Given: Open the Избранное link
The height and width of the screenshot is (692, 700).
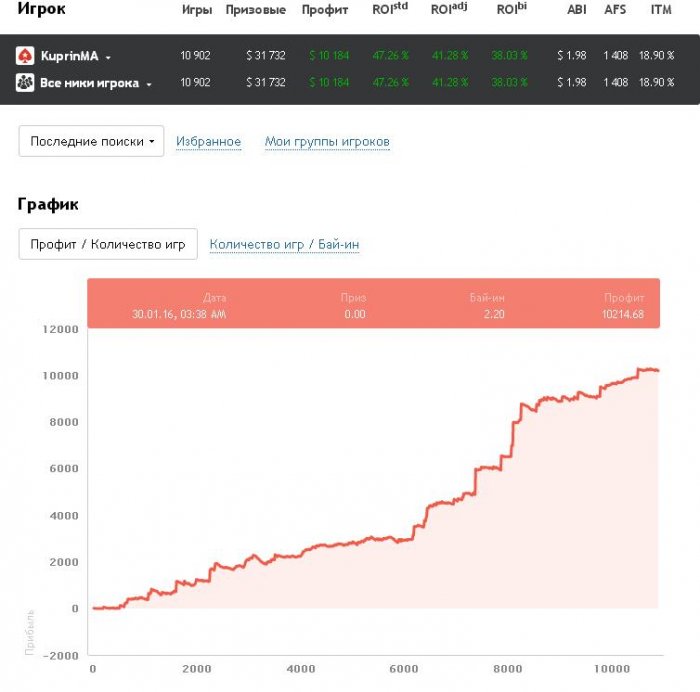Looking at the screenshot, I should point(208,142).
